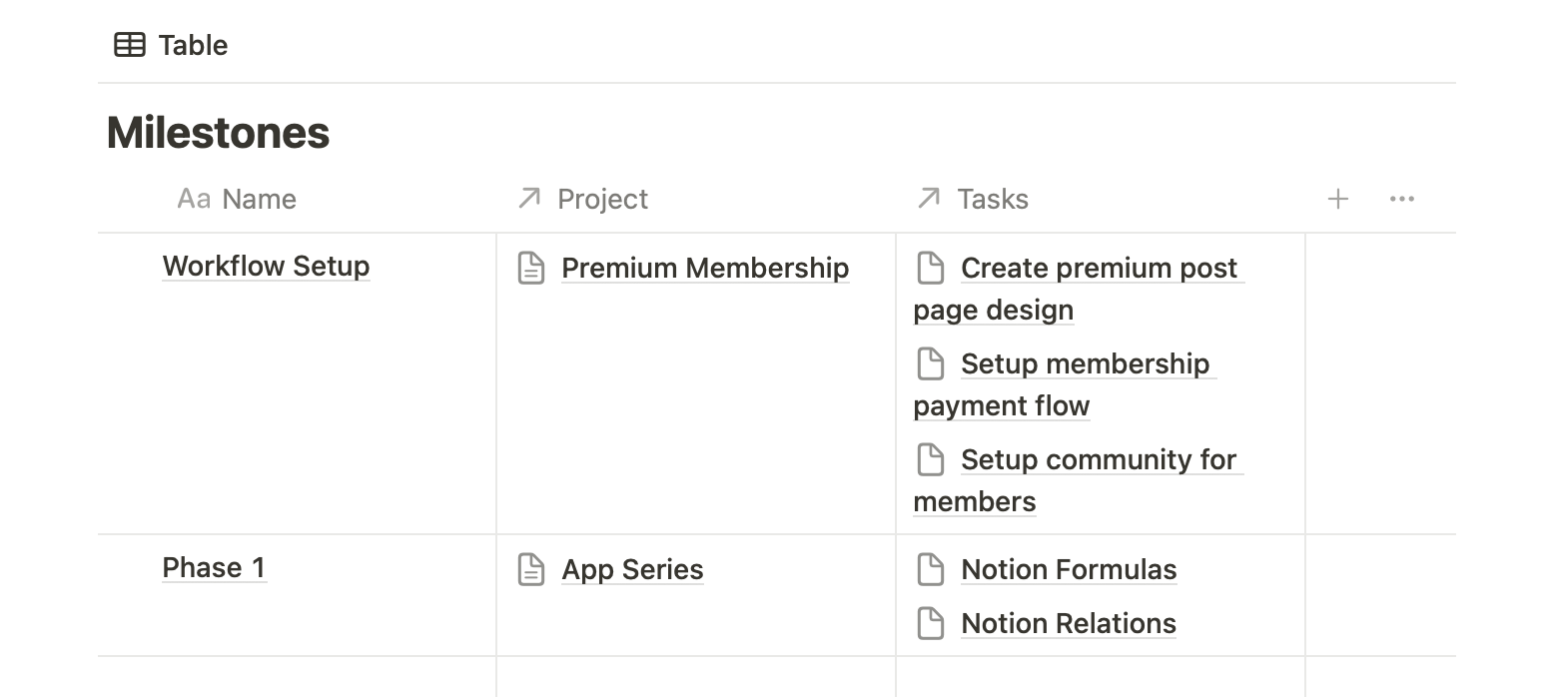Click page icon beside App Series
The image size is (1568, 697).
pyautogui.click(x=531, y=569)
